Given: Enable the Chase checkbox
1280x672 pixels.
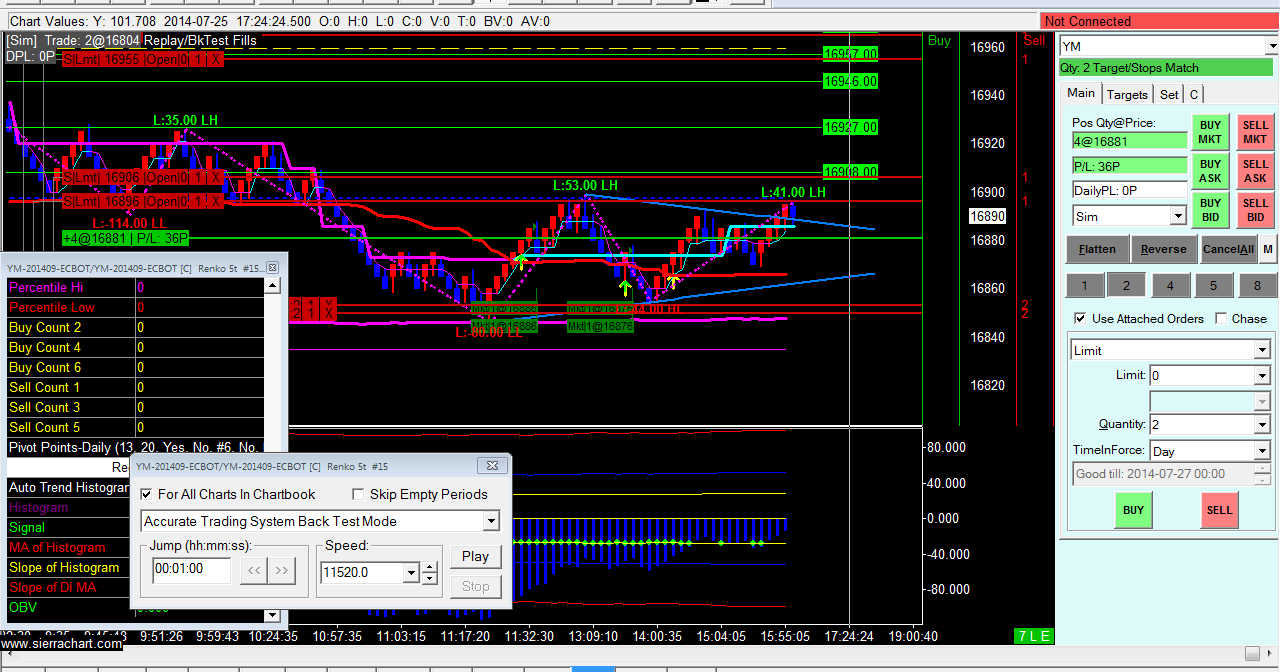Looking at the screenshot, I should 1221,318.
